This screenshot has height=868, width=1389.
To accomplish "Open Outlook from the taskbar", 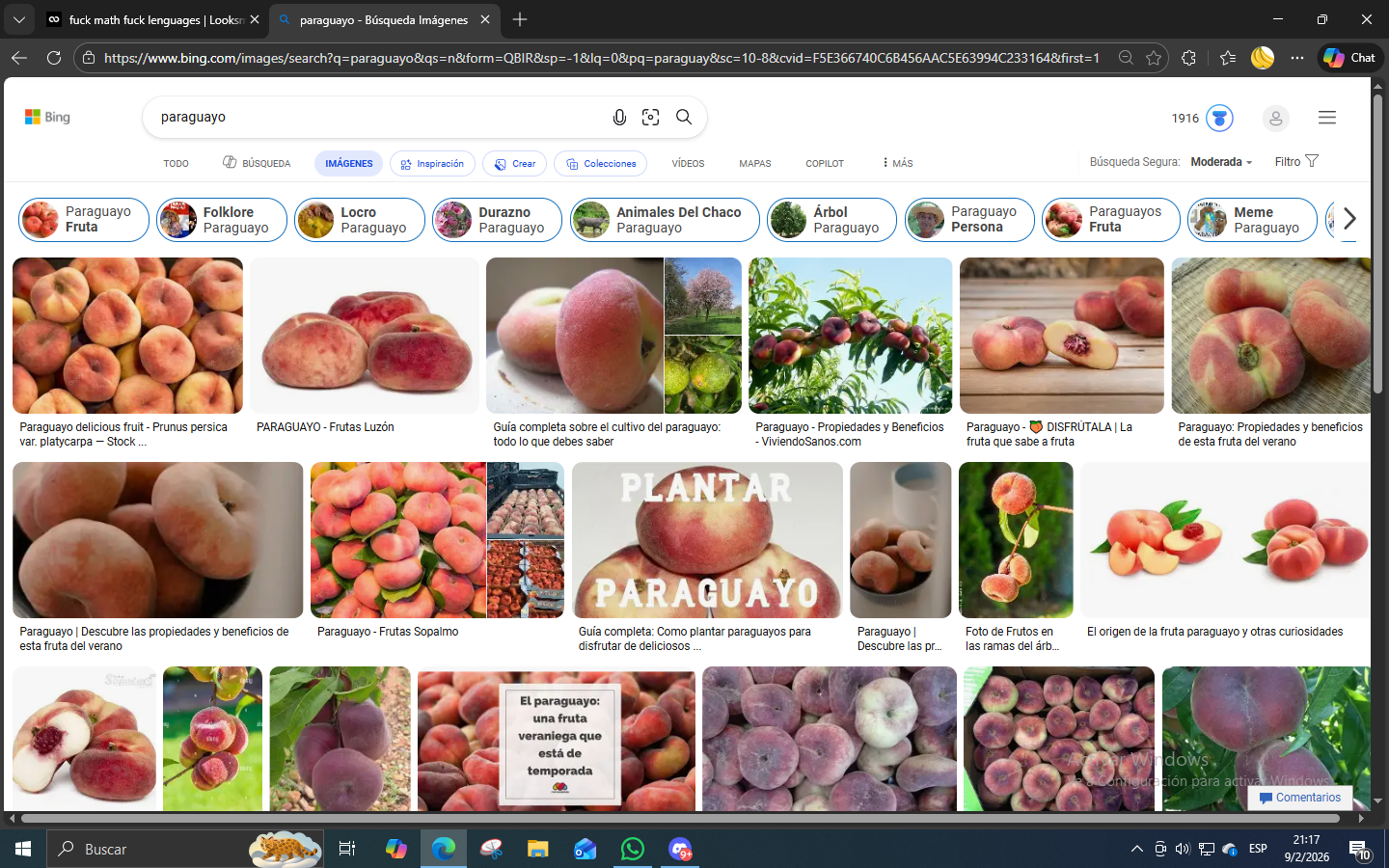I will tap(585, 849).
